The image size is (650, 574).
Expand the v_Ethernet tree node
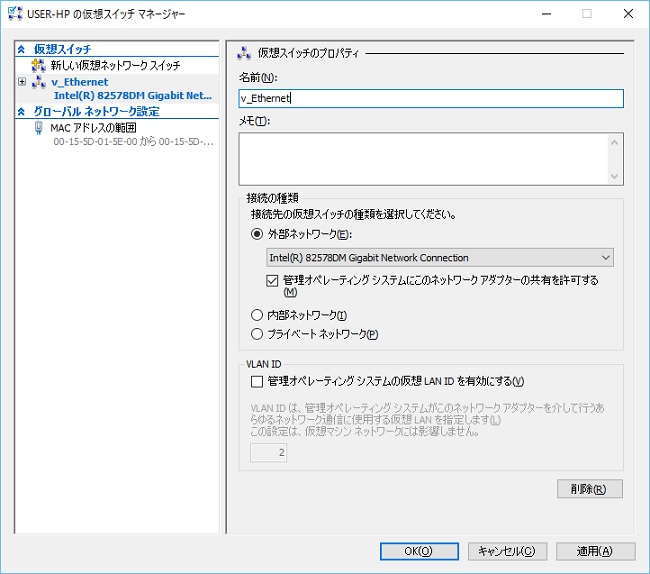point(22,82)
